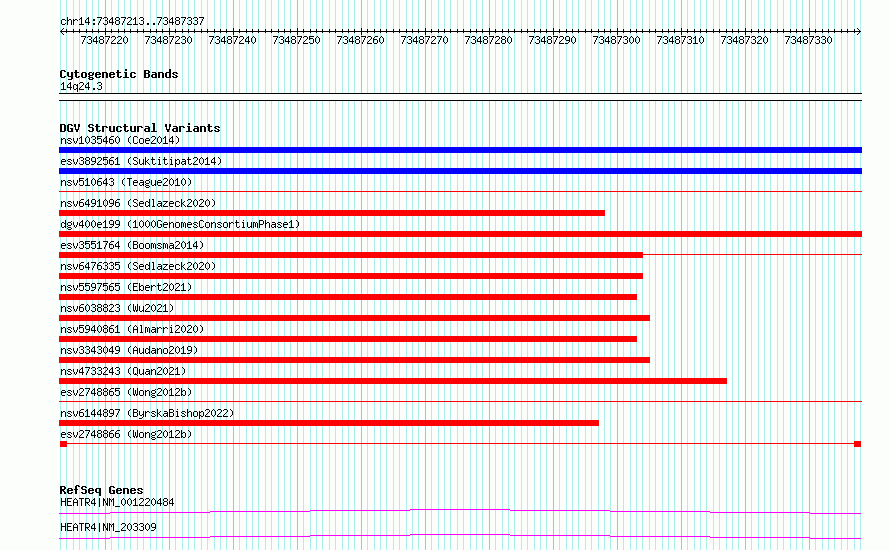890x550 pixels.
Task: Open the RefSeq Genes track title
Action: 101,490
